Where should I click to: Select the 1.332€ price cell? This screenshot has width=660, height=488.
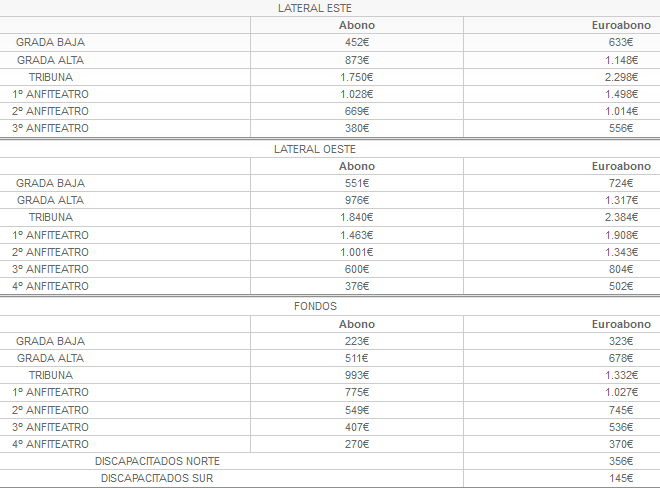pos(621,375)
